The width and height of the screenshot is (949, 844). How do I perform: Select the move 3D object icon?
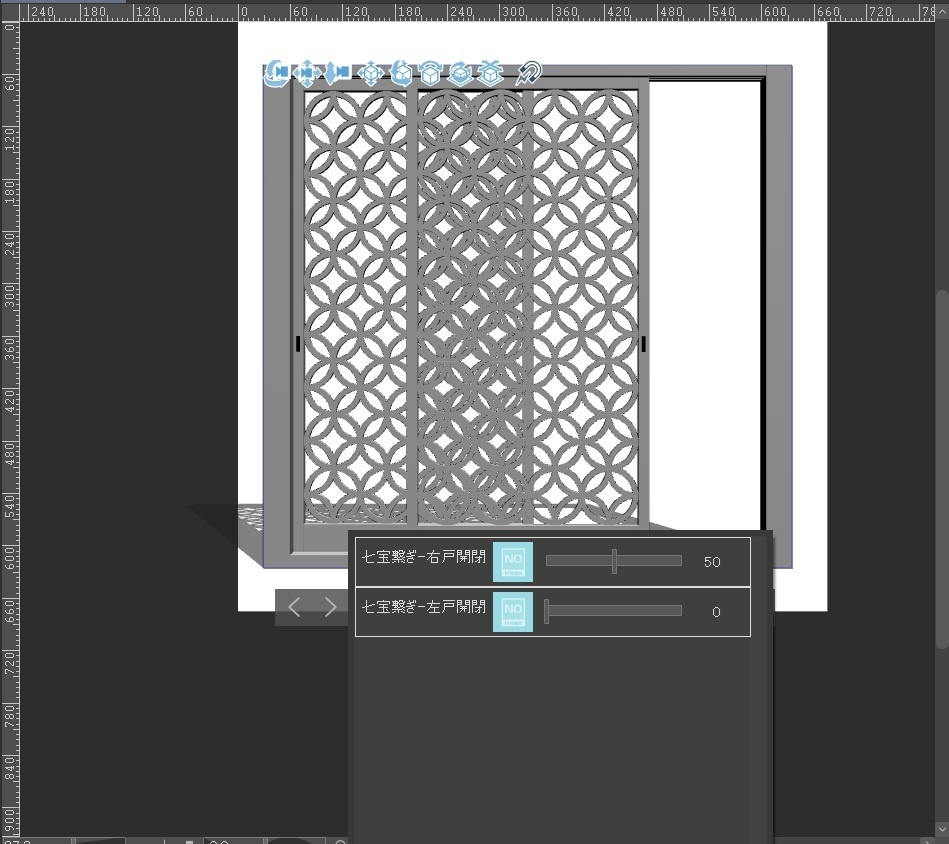(370, 73)
